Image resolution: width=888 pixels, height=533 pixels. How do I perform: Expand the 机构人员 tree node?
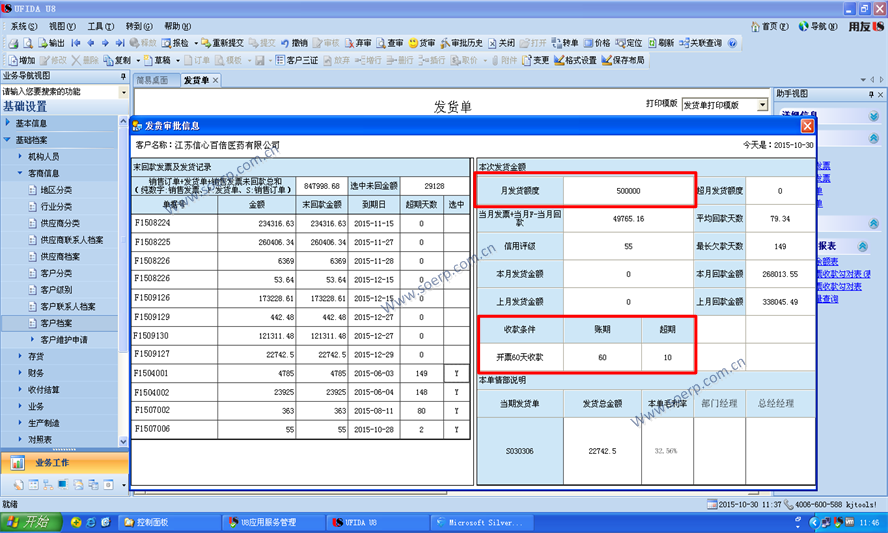20,156
